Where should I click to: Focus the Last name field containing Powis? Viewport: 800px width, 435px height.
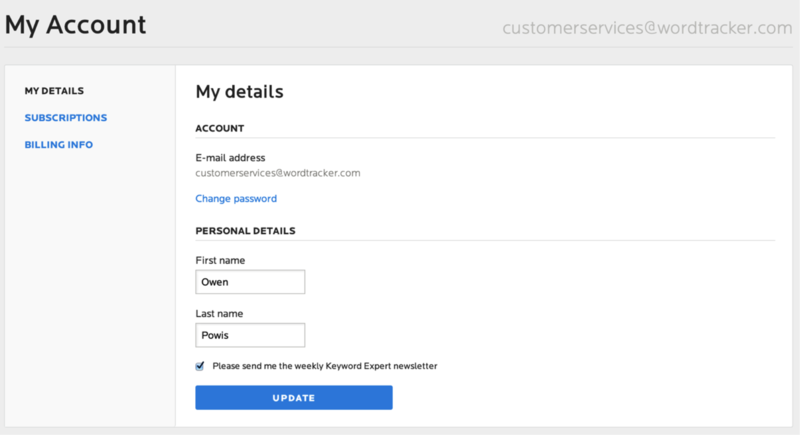pos(250,335)
